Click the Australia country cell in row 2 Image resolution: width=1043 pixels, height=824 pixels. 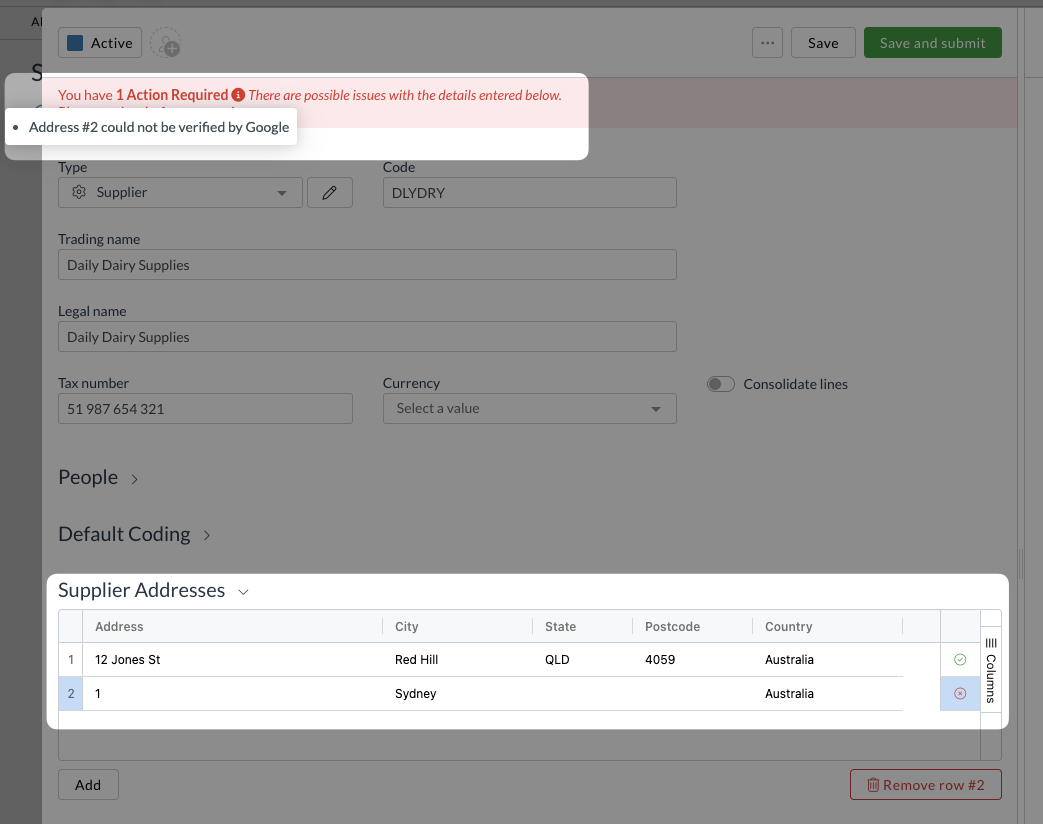tap(827, 694)
